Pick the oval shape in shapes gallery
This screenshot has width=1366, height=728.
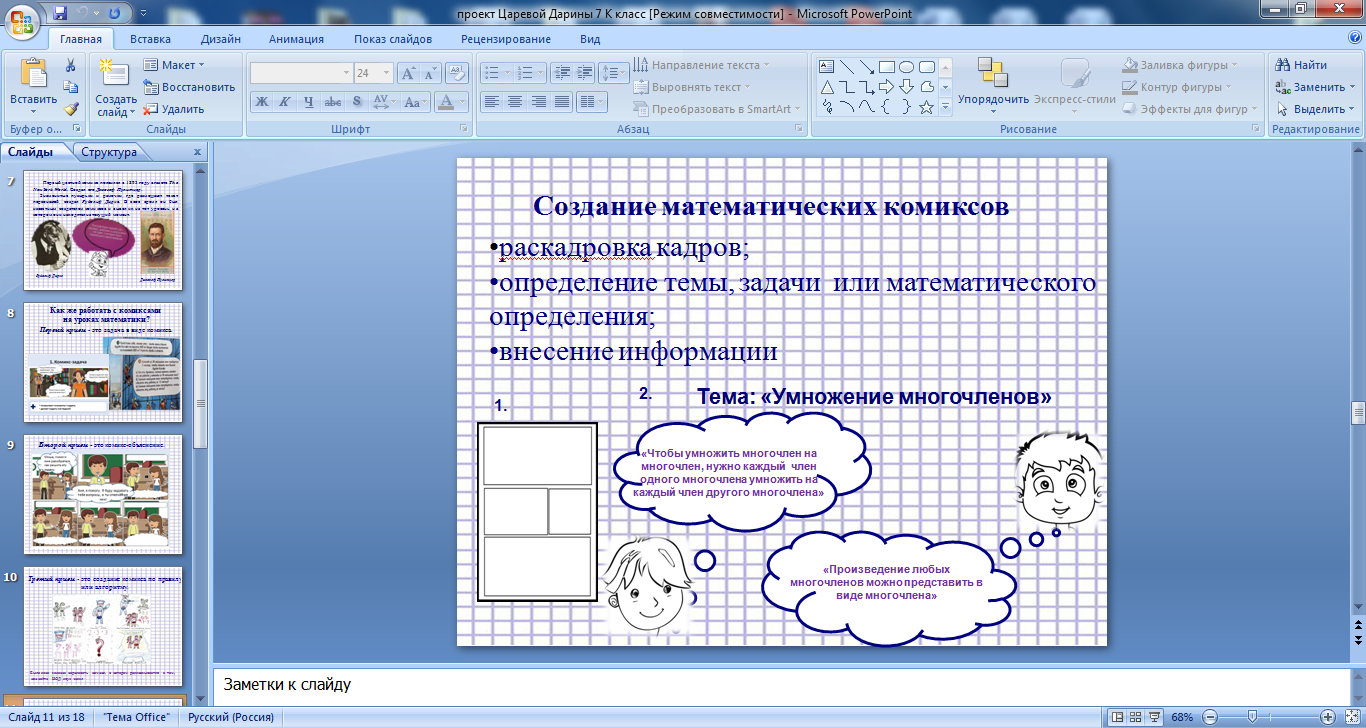(906, 67)
